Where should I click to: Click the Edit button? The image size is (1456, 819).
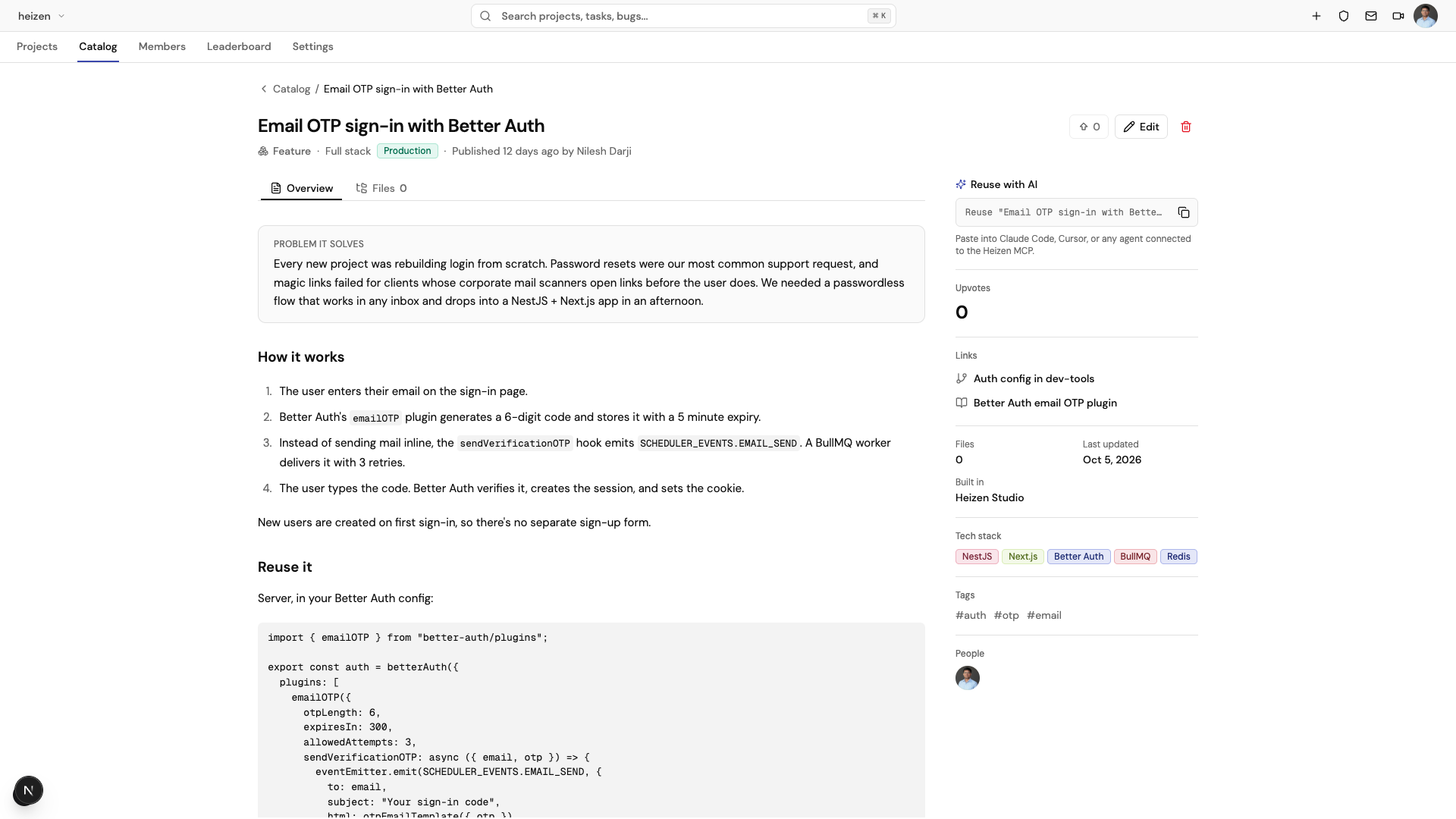[x=1141, y=127]
